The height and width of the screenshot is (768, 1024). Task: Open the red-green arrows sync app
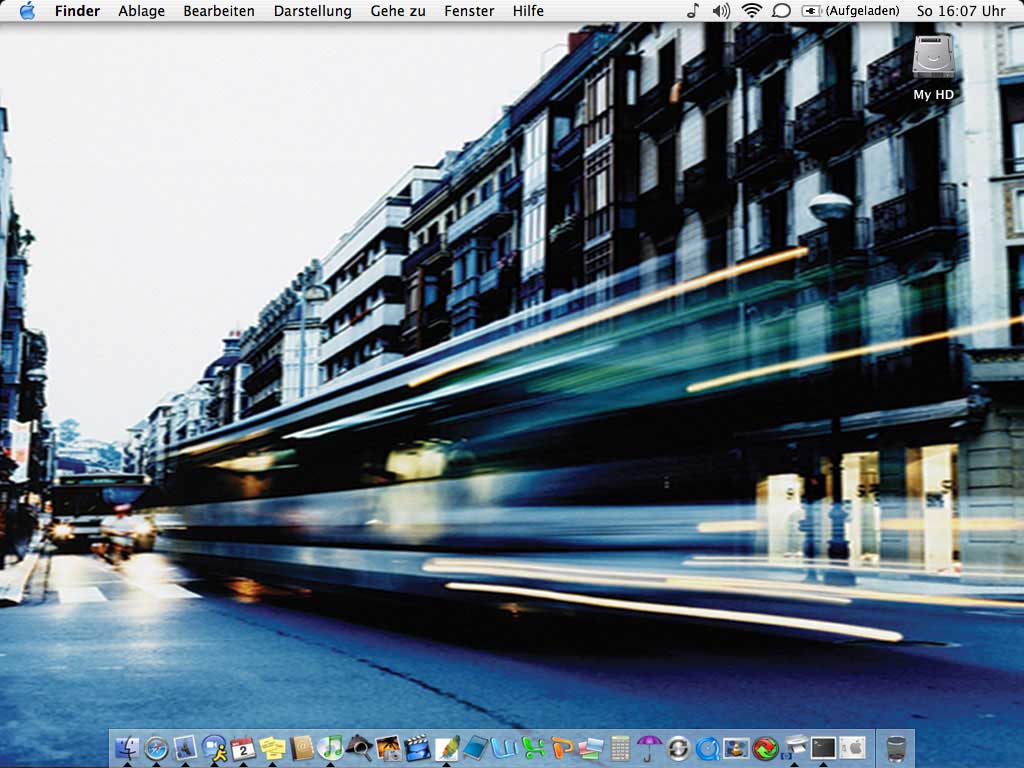click(765, 748)
